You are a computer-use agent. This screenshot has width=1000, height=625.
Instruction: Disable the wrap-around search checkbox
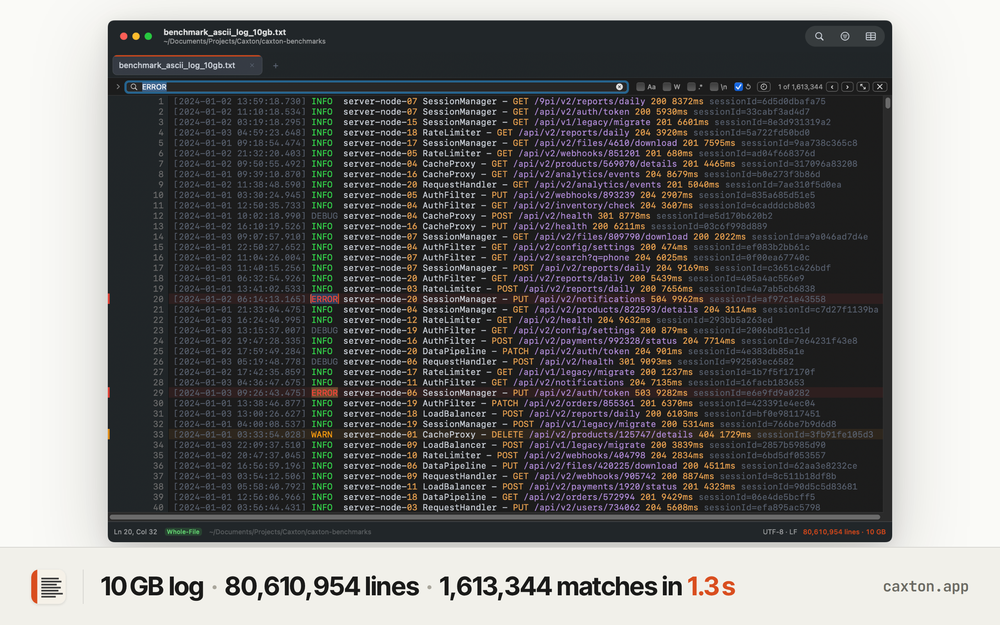(739, 87)
